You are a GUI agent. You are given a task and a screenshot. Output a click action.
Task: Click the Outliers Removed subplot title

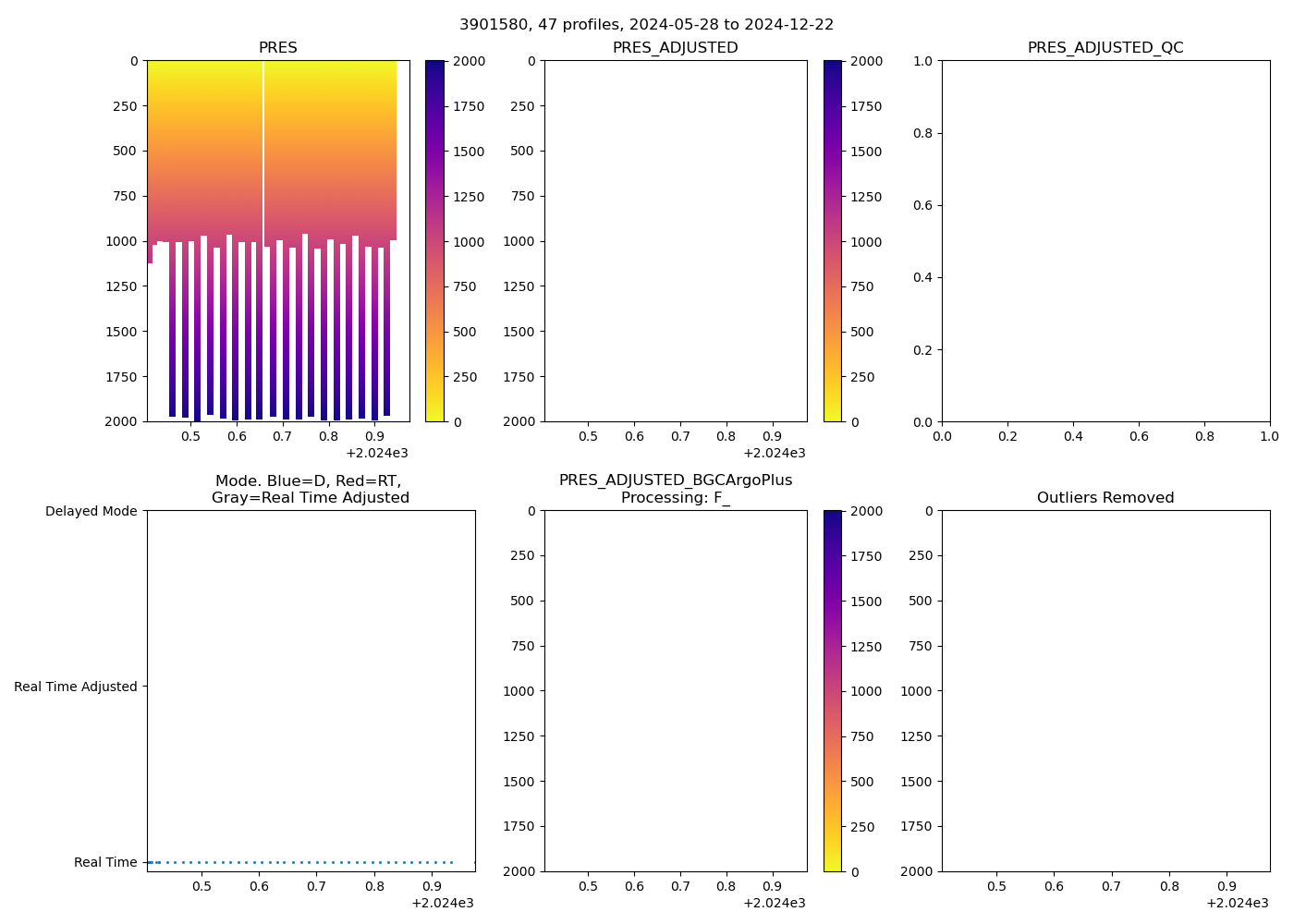(x=1105, y=498)
